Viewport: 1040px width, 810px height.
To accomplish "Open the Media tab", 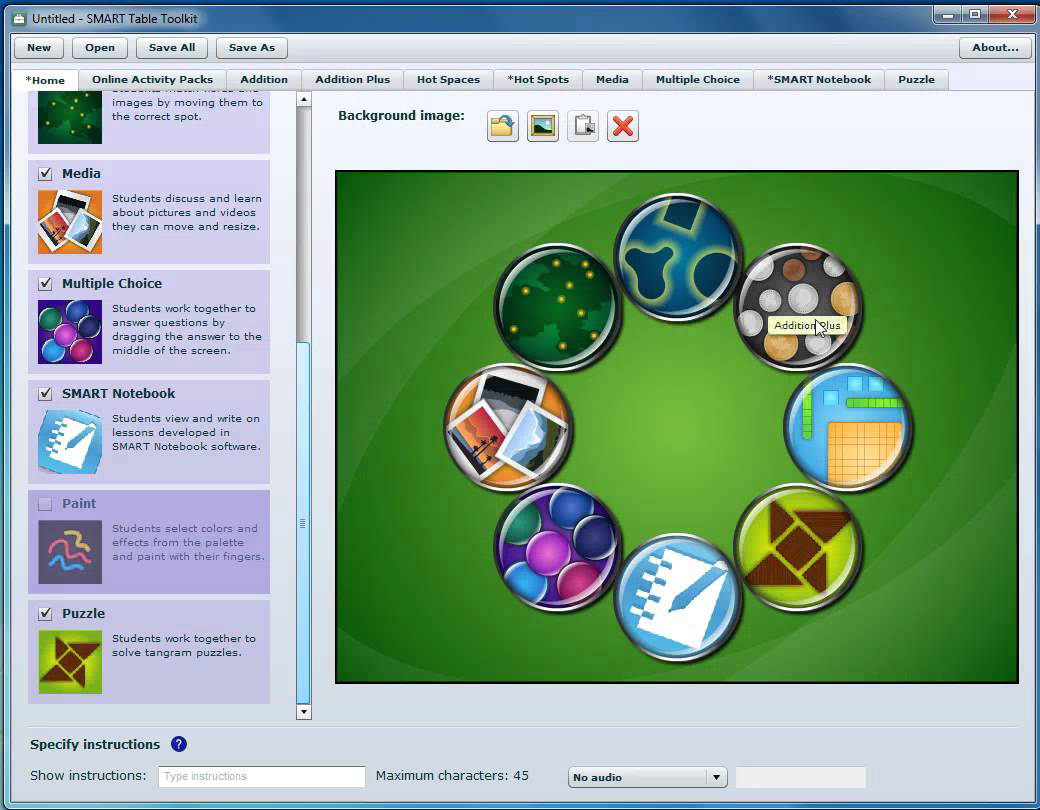I will pos(612,80).
